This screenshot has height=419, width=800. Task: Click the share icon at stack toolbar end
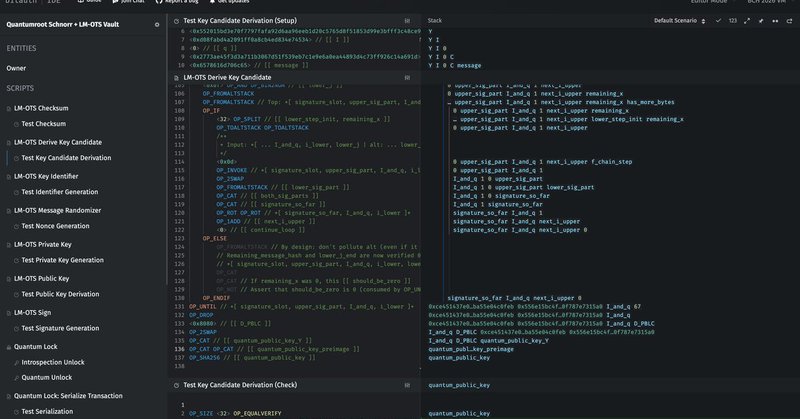(789, 21)
